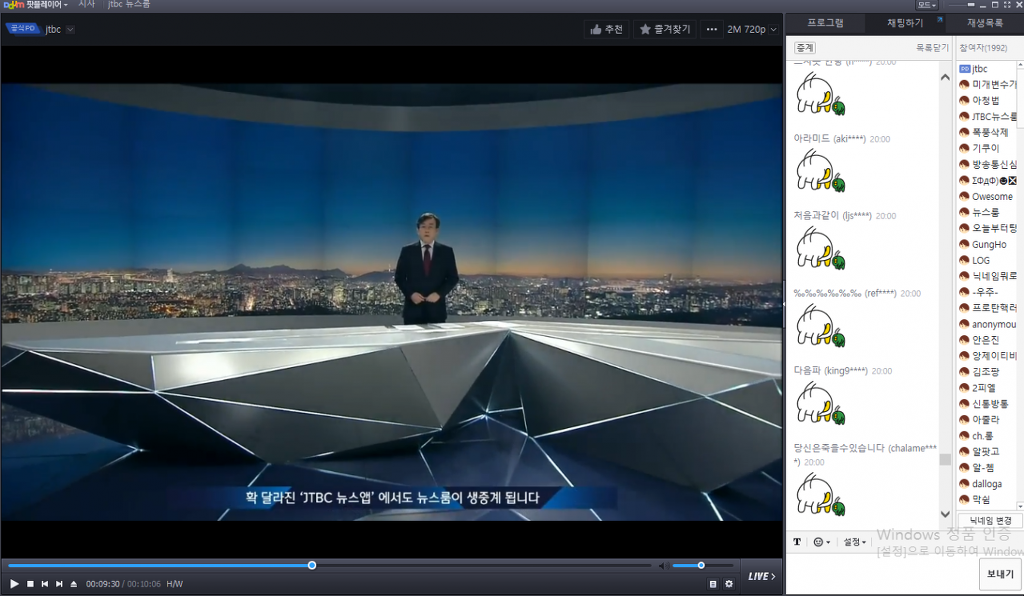Click the sticker posted by %‰%‰%‰
Viewport: 1024px width, 596px height.
(x=821, y=326)
